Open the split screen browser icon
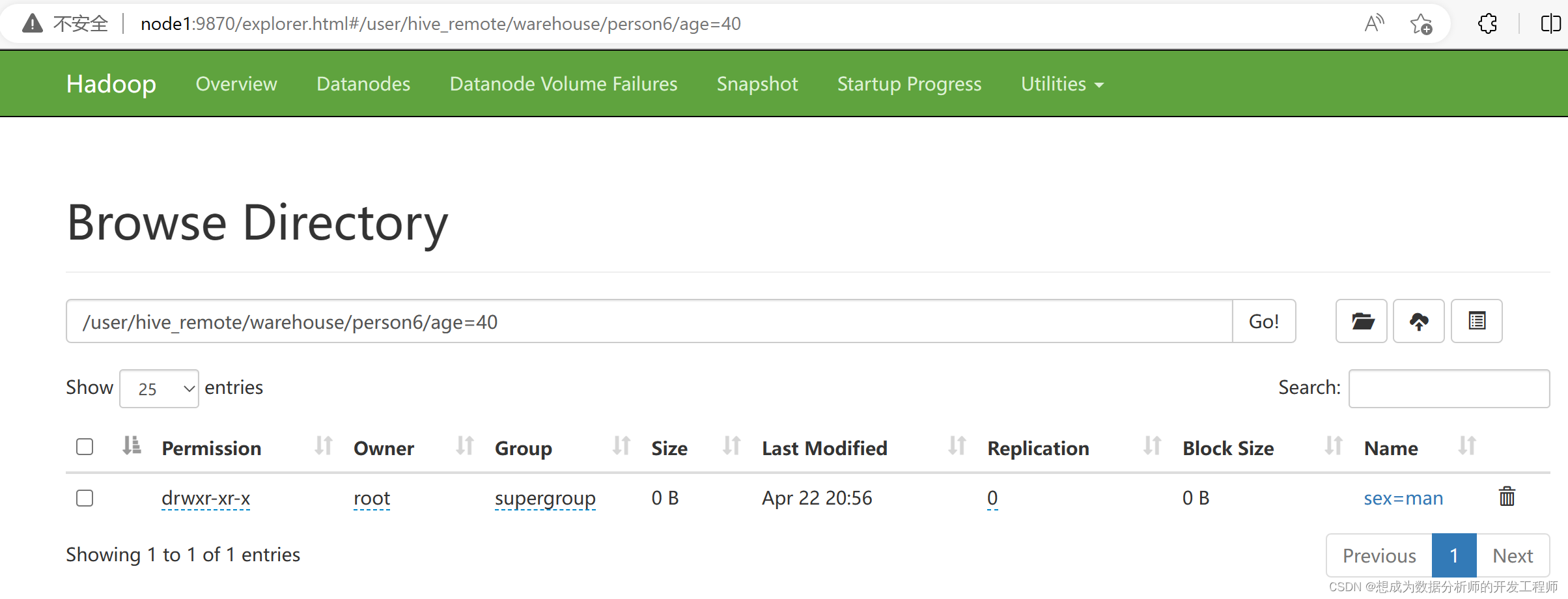The width and height of the screenshot is (1568, 599). coord(1550,24)
